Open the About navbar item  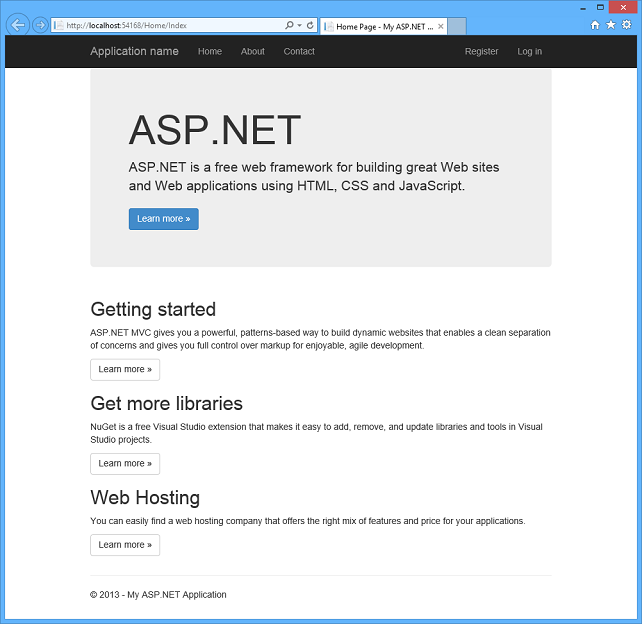point(253,51)
